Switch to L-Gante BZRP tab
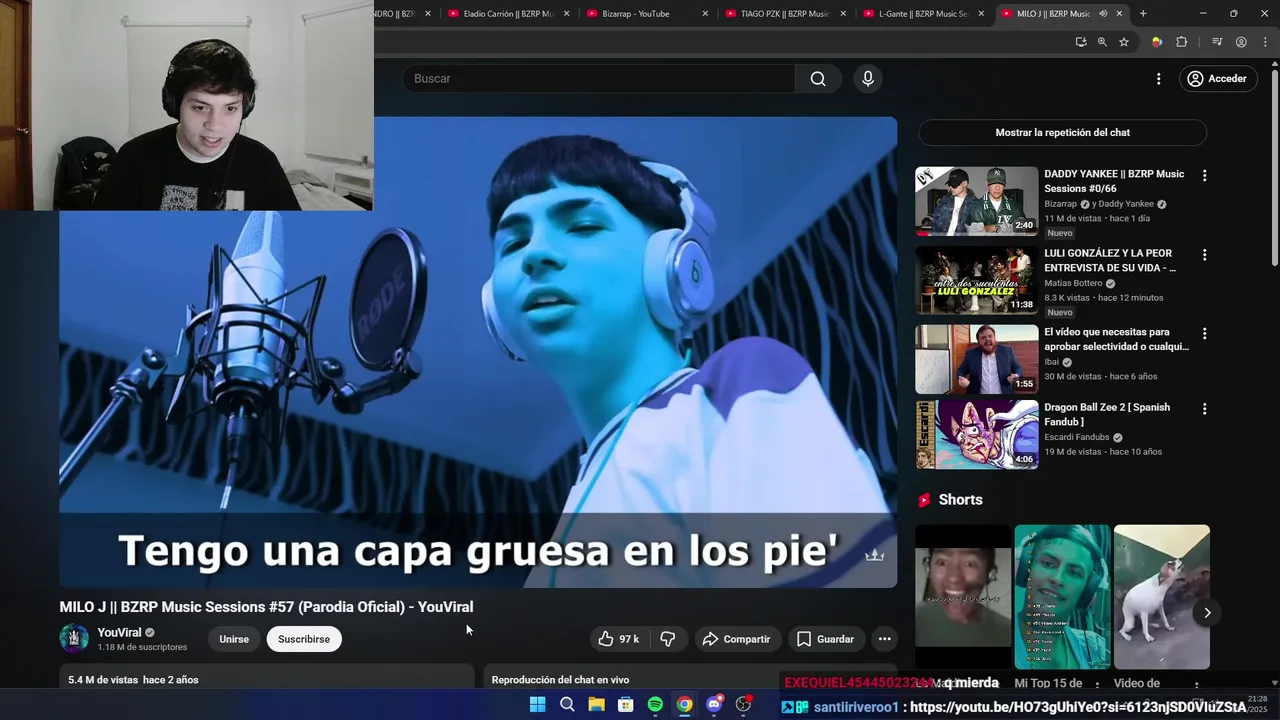Screen dimensions: 1280x720 tap(922, 14)
